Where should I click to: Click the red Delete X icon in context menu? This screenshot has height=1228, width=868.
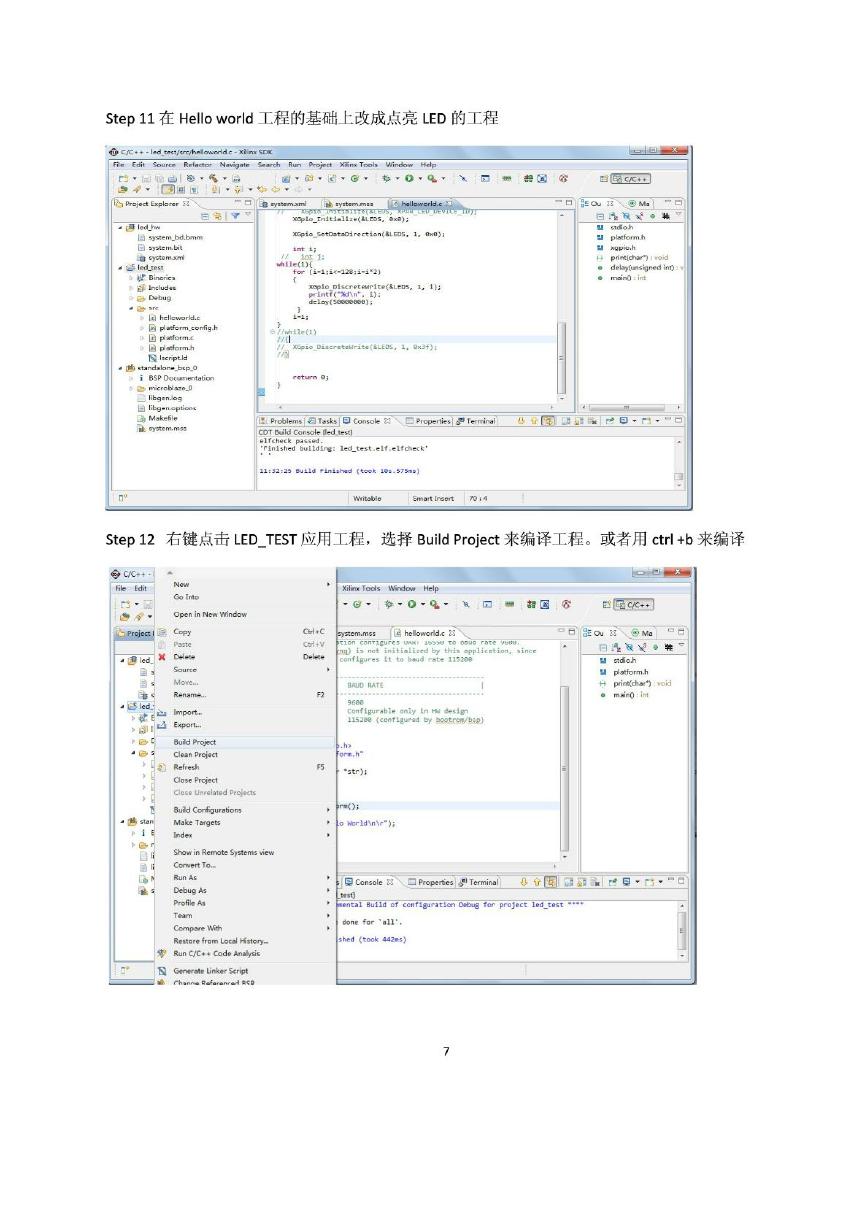pos(162,657)
